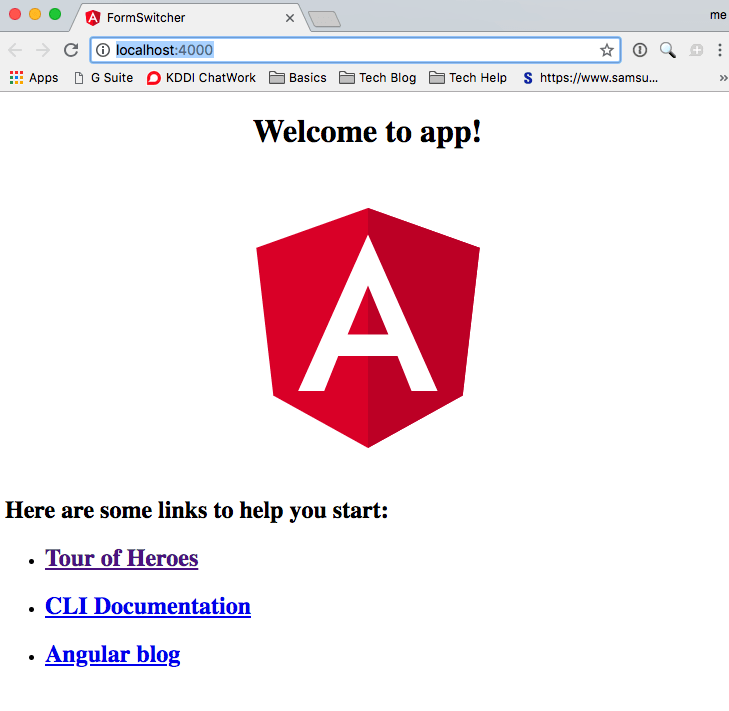Click the browser forward arrow
729x711 pixels.
(43, 50)
